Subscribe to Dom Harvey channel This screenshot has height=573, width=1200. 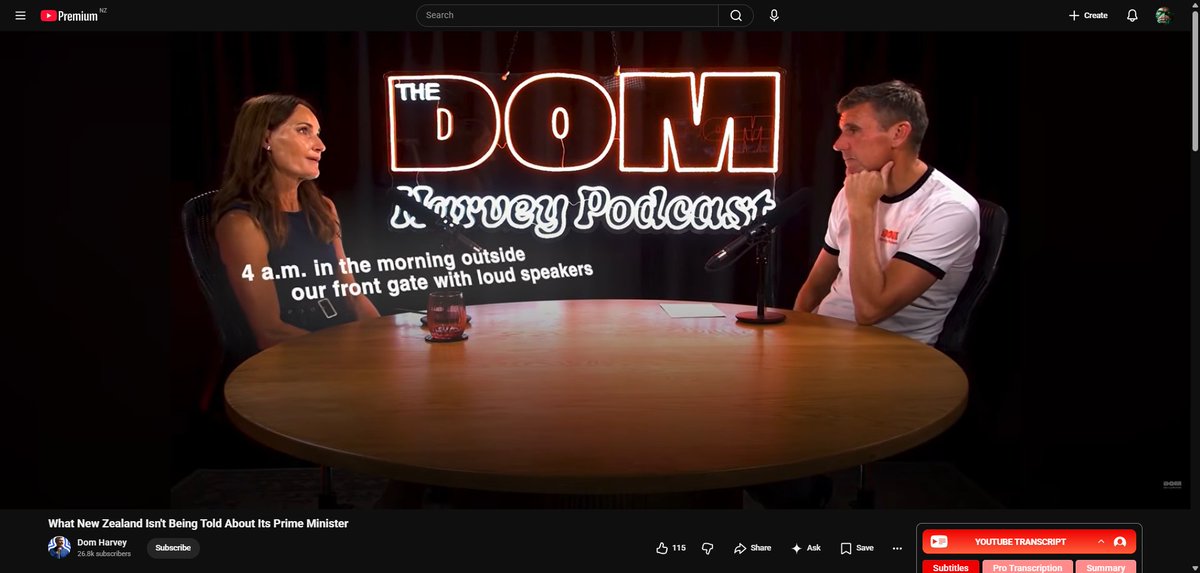pyautogui.click(x=173, y=548)
